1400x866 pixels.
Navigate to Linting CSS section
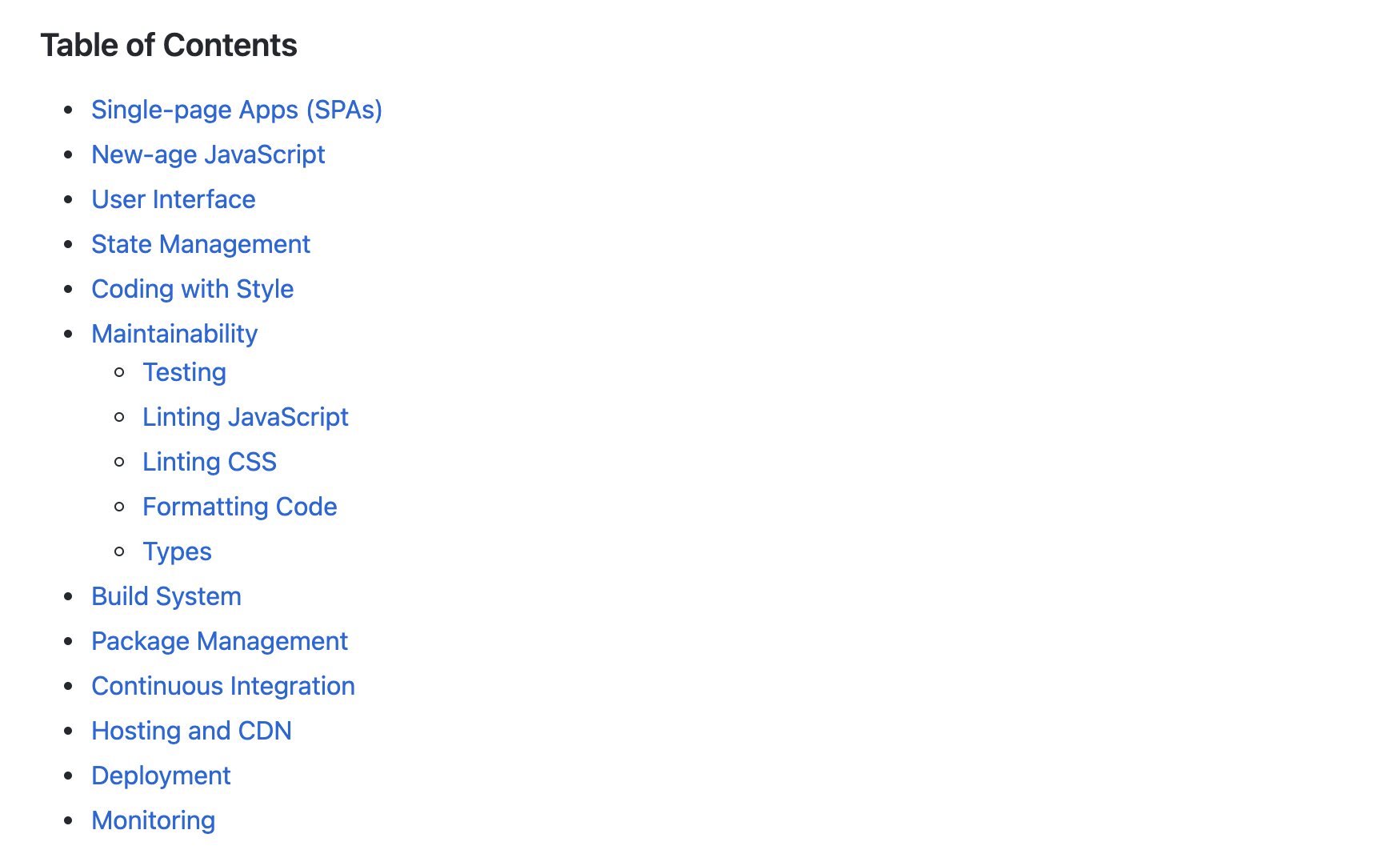point(209,462)
